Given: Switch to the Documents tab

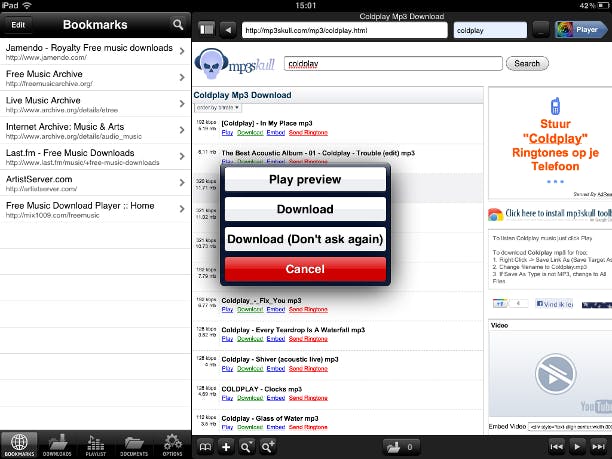Looking at the screenshot, I should [134, 445].
